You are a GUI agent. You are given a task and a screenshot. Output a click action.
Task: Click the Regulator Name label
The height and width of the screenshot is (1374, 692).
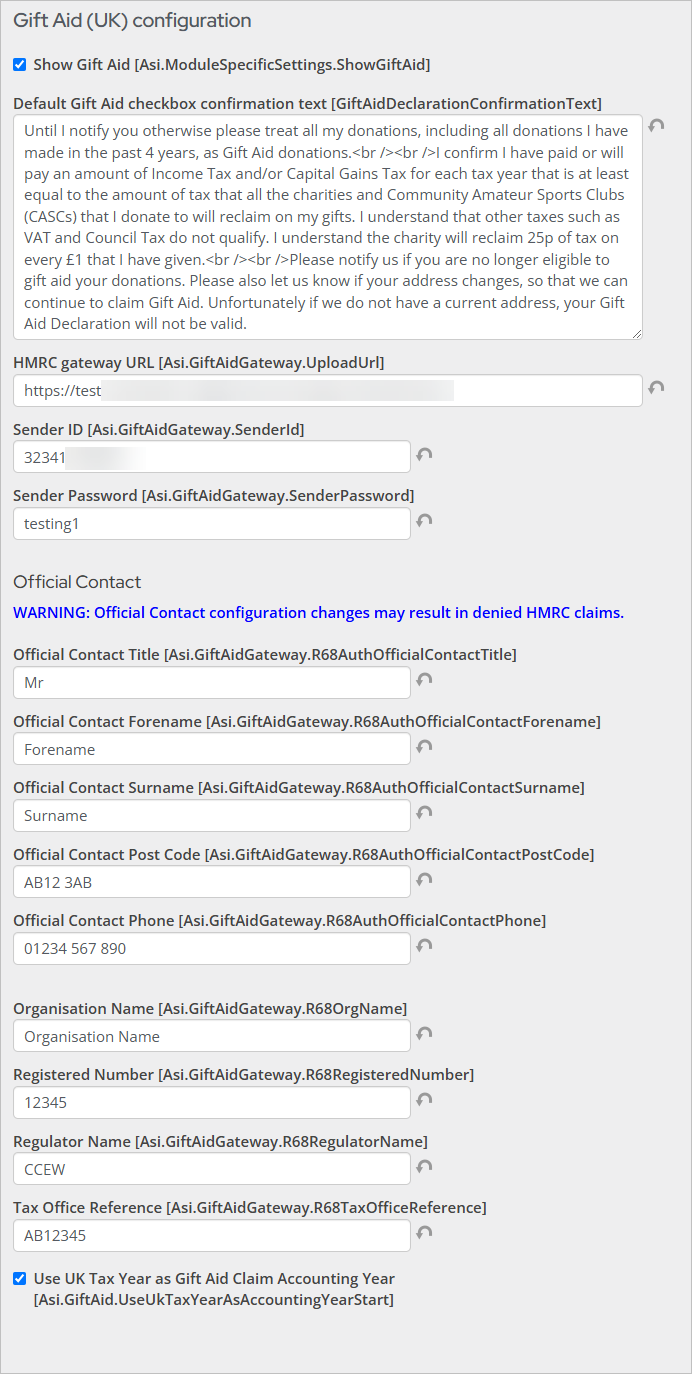(x=220, y=1142)
